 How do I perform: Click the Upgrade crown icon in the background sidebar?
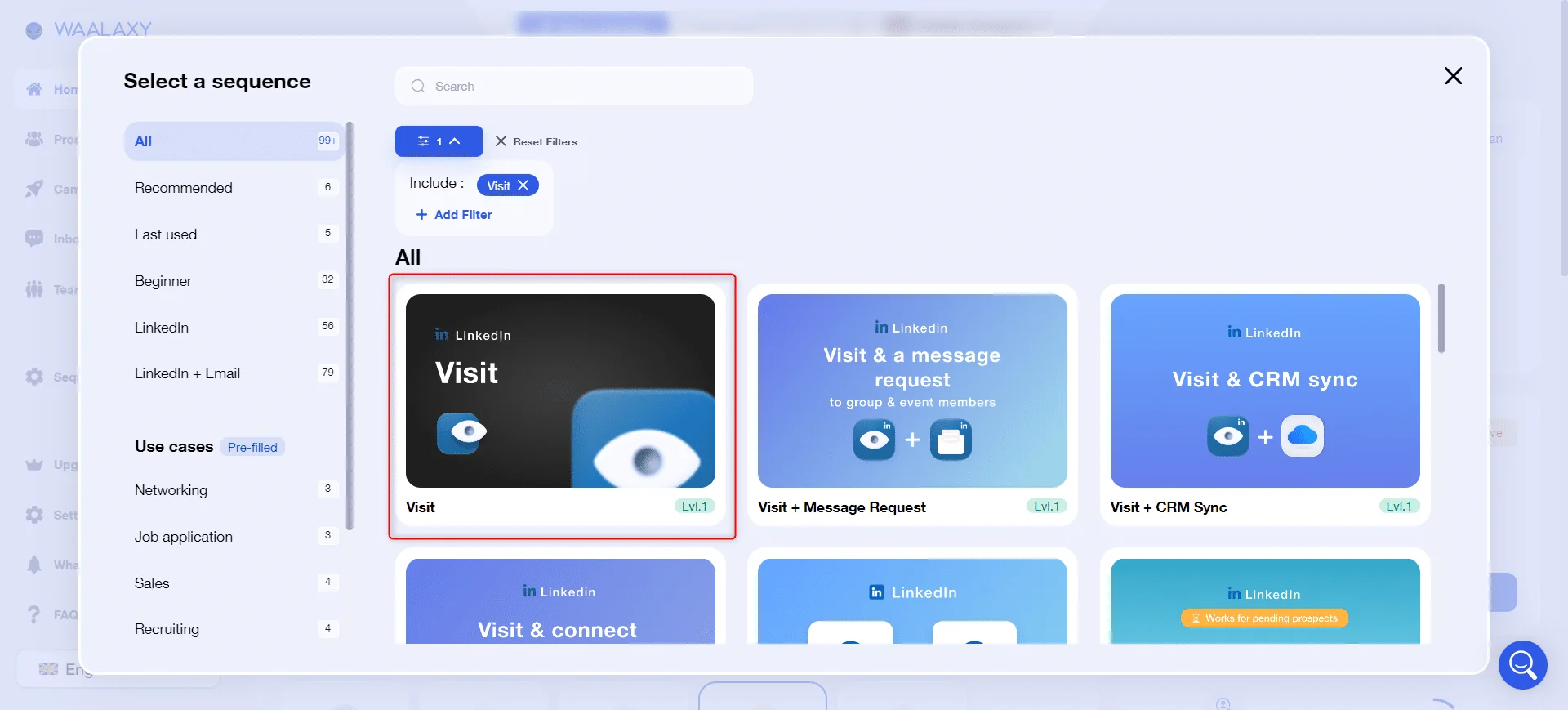34,465
